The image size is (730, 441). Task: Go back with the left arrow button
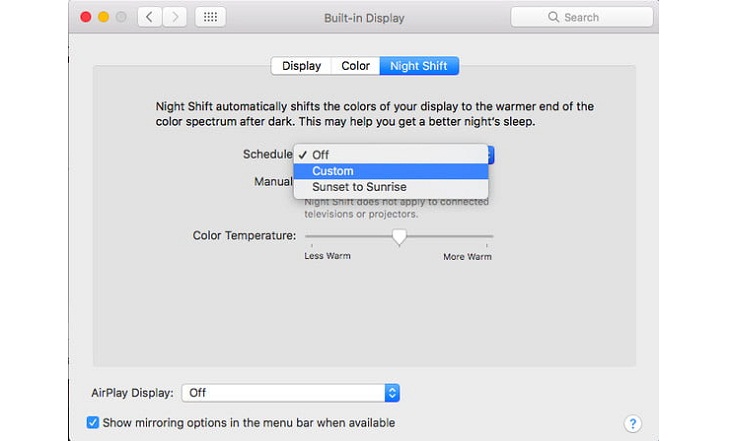click(149, 17)
